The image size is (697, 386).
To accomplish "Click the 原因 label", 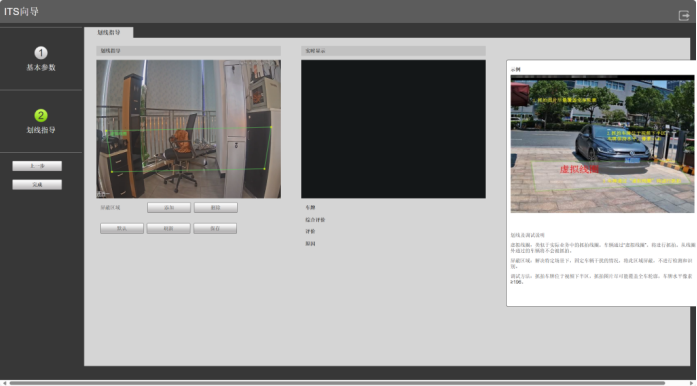I will 310,244.
